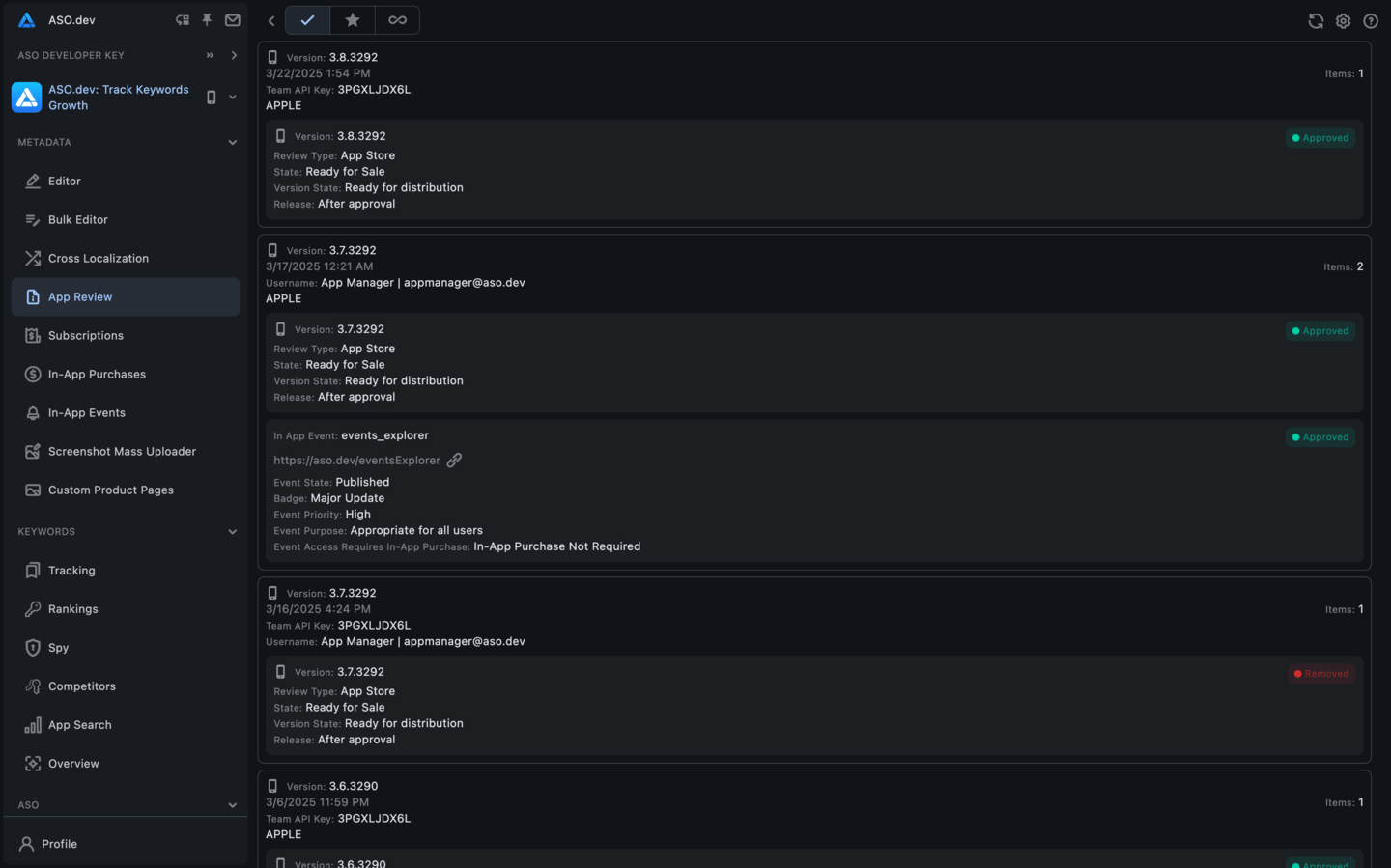The height and width of the screenshot is (868, 1391).
Task: Open Profile at the sidebar bottom
Action: point(59,844)
